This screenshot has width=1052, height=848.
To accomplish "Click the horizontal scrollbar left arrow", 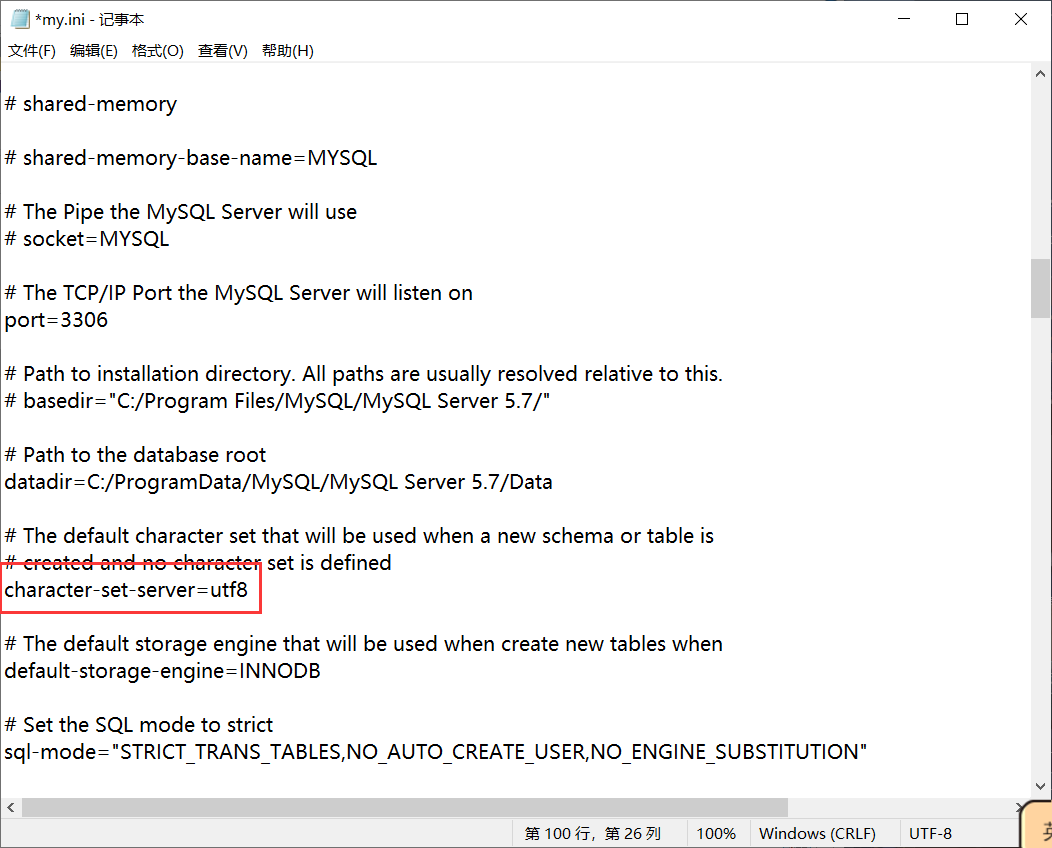I will (11, 807).
